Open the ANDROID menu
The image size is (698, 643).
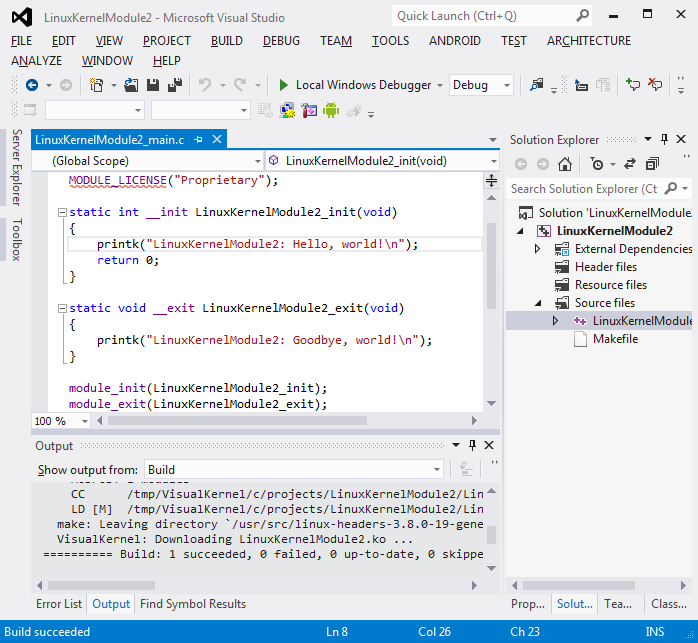coord(455,41)
